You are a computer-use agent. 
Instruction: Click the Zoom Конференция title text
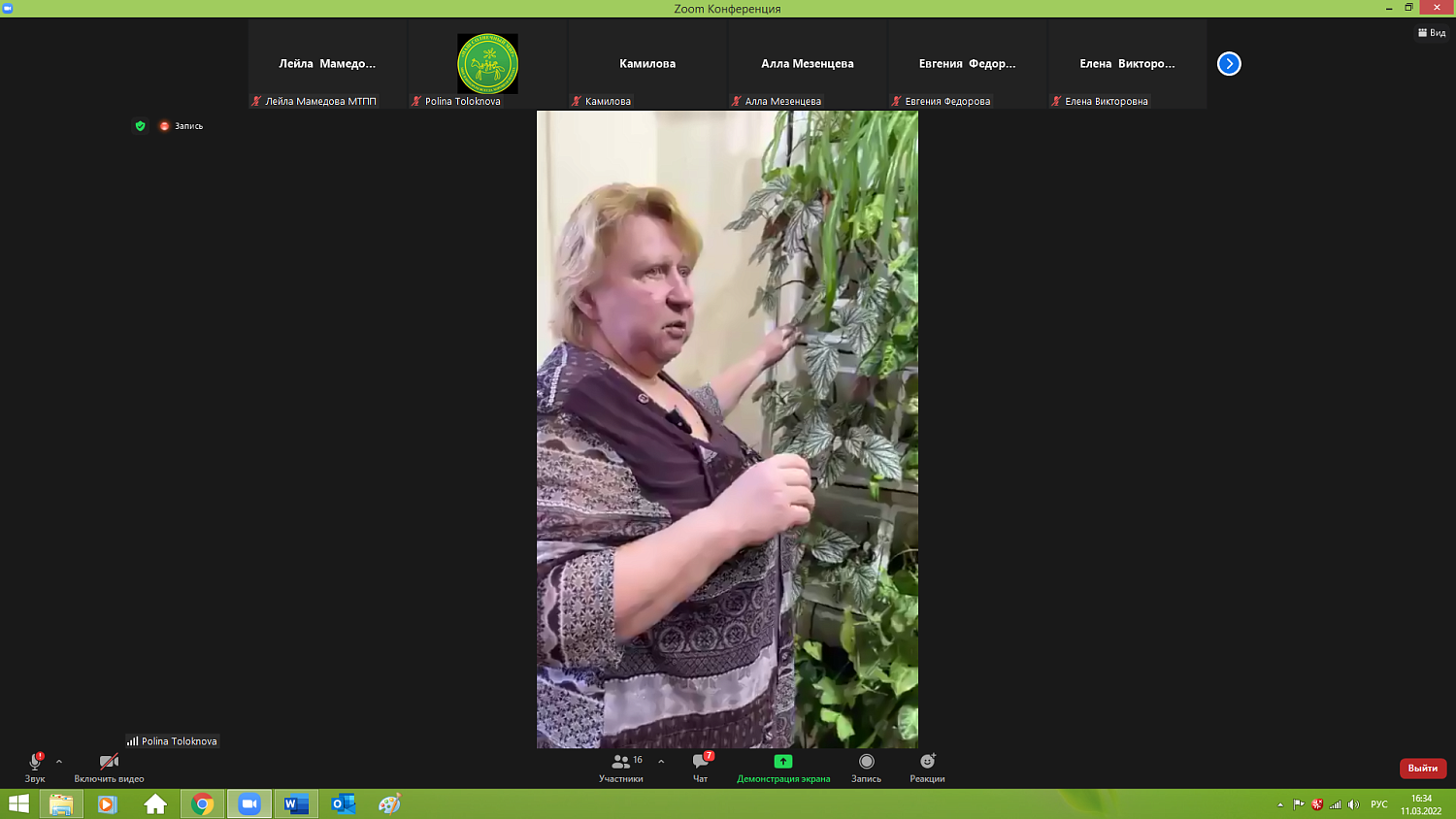tap(727, 9)
